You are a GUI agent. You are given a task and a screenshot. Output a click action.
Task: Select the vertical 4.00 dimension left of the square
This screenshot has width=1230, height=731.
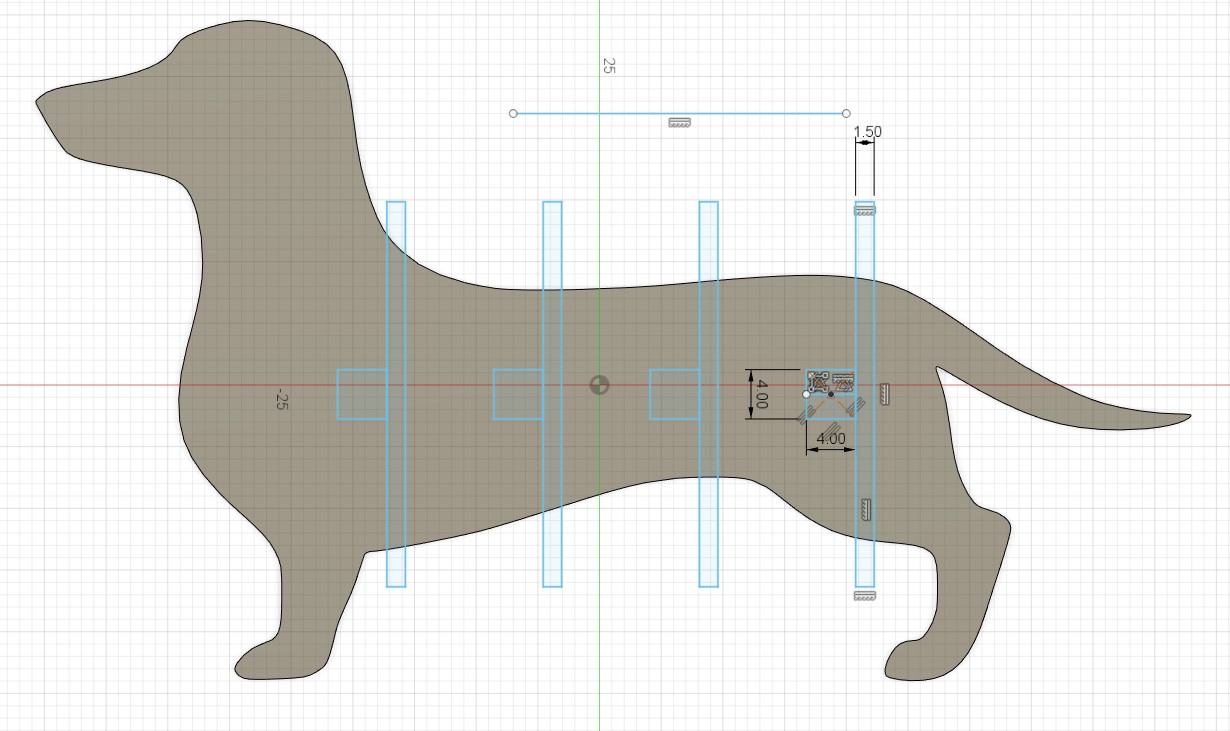[762, 393]
